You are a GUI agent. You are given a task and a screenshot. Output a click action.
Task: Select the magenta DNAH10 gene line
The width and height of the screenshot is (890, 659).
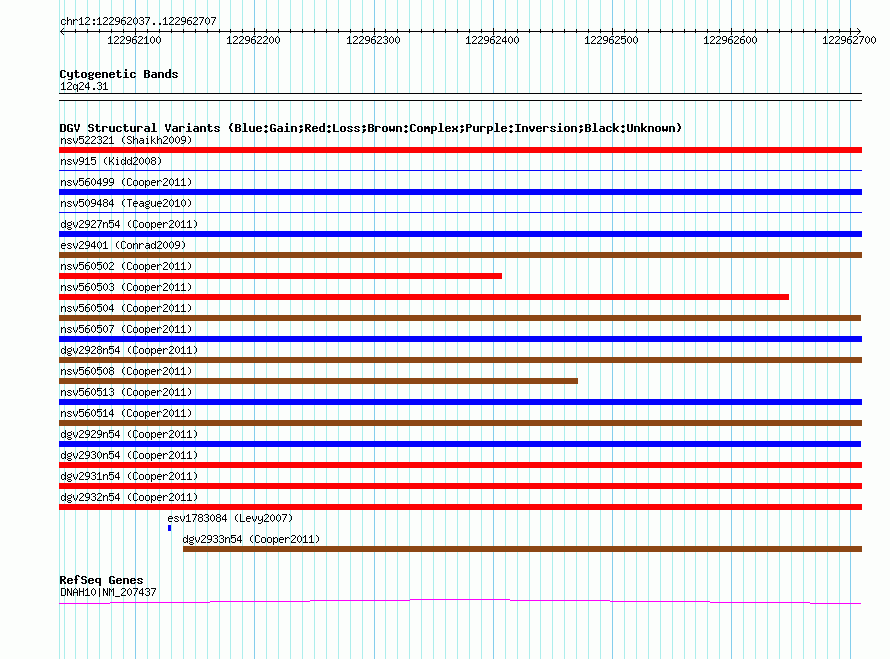coord(460,601)
